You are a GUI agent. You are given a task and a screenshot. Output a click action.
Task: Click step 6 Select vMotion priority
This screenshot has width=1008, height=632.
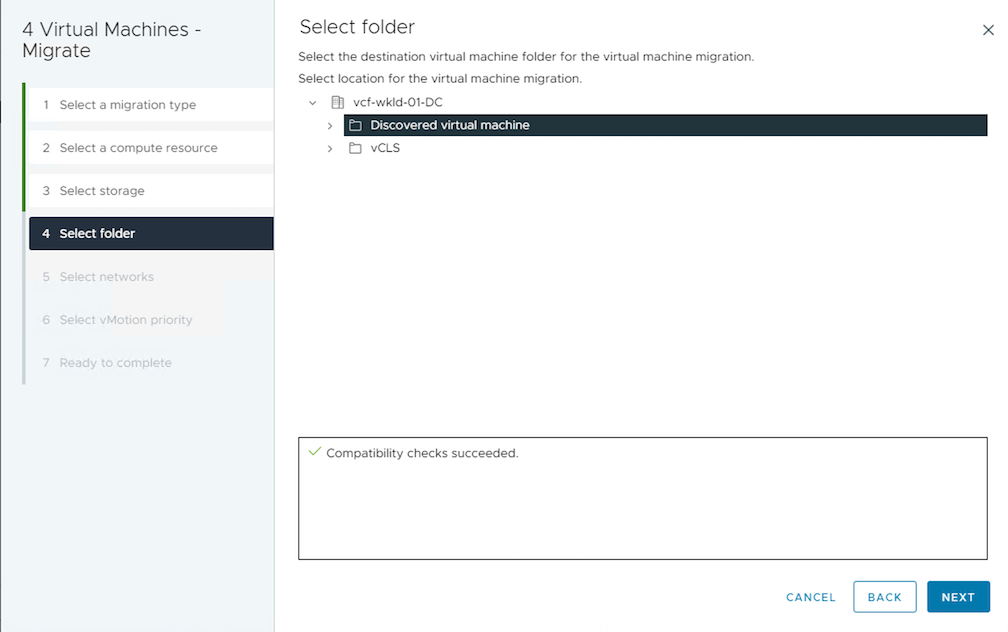click(125, 320)
